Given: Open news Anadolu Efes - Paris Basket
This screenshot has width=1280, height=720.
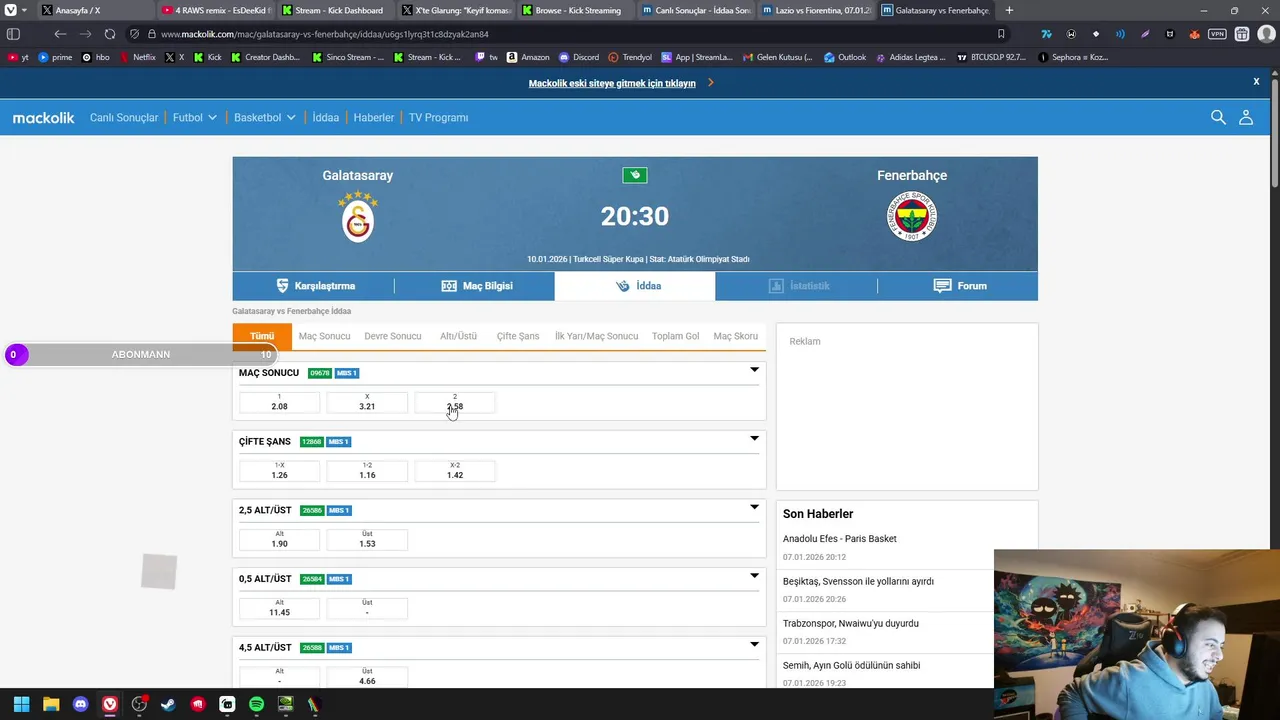Looking at the screenshot, I should coord(840,539).
